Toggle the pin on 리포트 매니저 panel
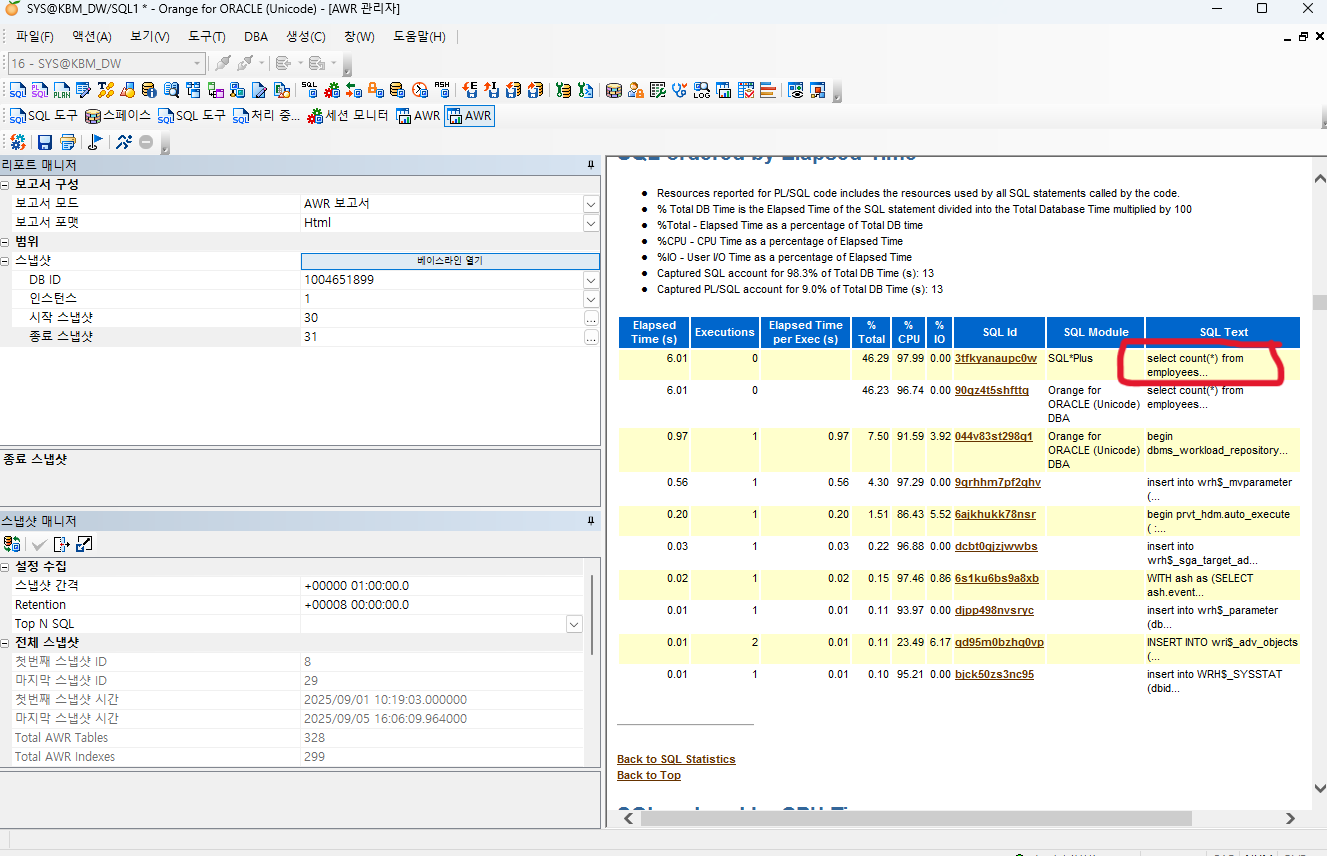The image size is (1327, 856). click(x=590, y=165)
